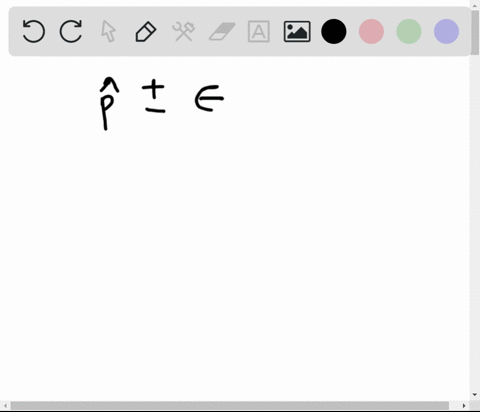Screen dimensions: 480x412
Task: Click the horizontal scrollbar thumb
Action: (x=230, y=406)
